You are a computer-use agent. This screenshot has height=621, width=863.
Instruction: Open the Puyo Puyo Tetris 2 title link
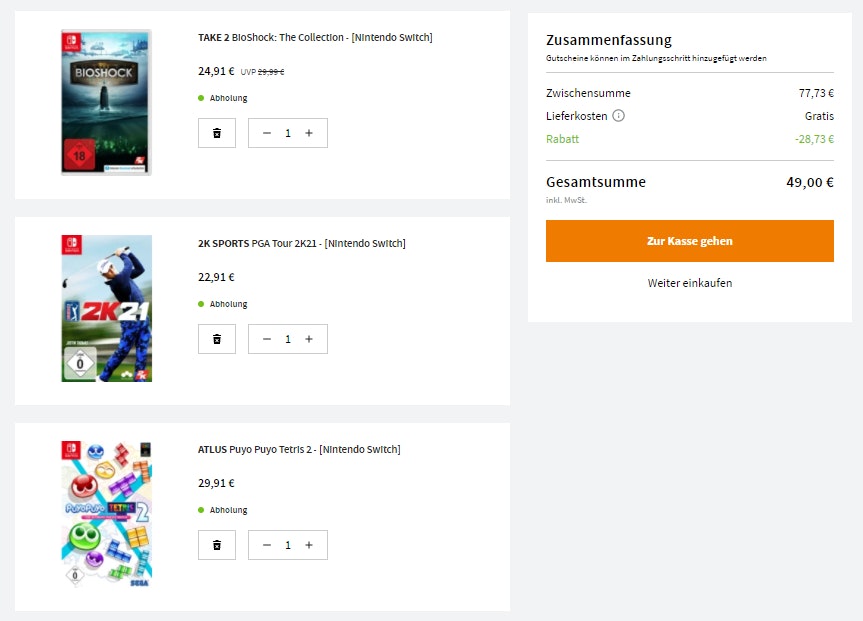pyautogui.click(x=299, y=450)
